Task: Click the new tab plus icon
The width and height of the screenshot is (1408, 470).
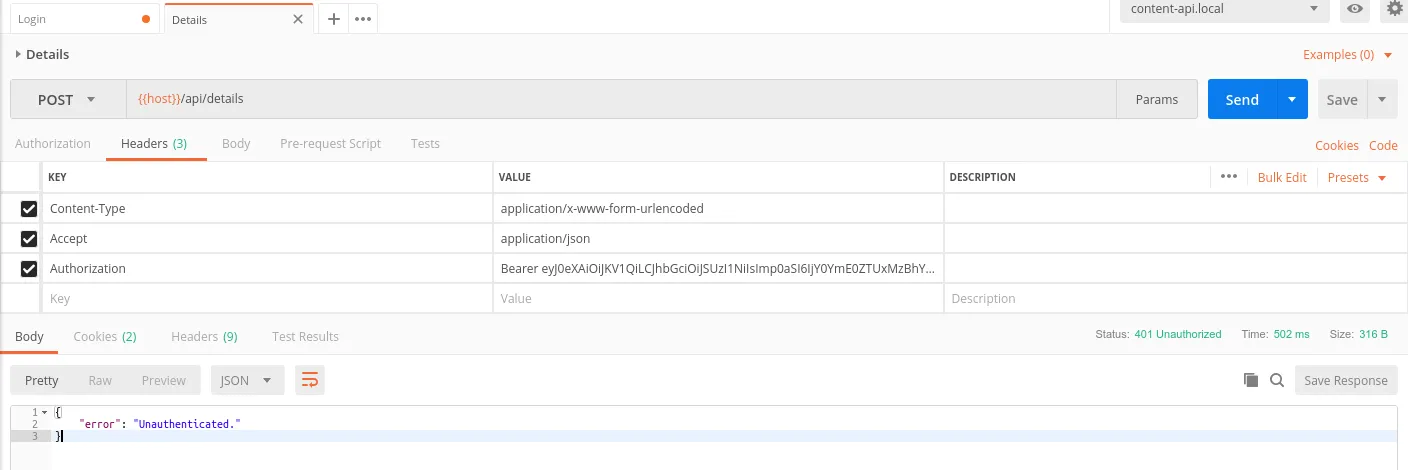Action: pos(334,19)
